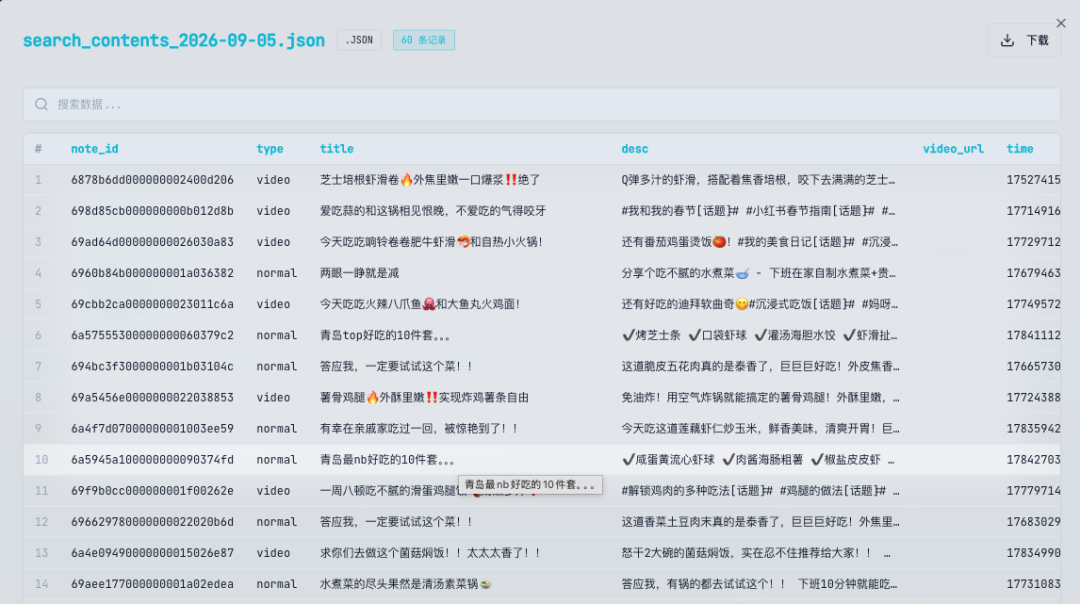This screenshot has height=604, width=1080.
Task: Select note_id 694bc3f3000000001b03104c
Action: [x=152, y=366]
